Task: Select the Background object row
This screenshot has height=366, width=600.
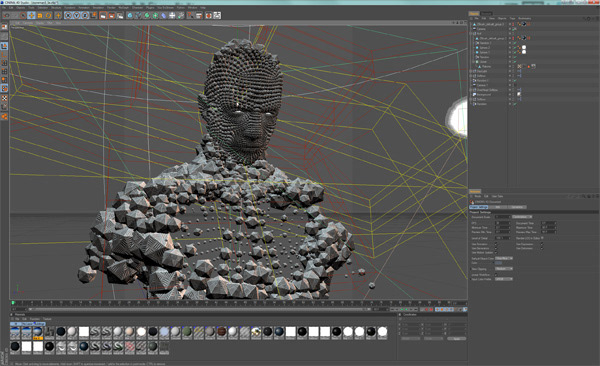Action: 483,95
